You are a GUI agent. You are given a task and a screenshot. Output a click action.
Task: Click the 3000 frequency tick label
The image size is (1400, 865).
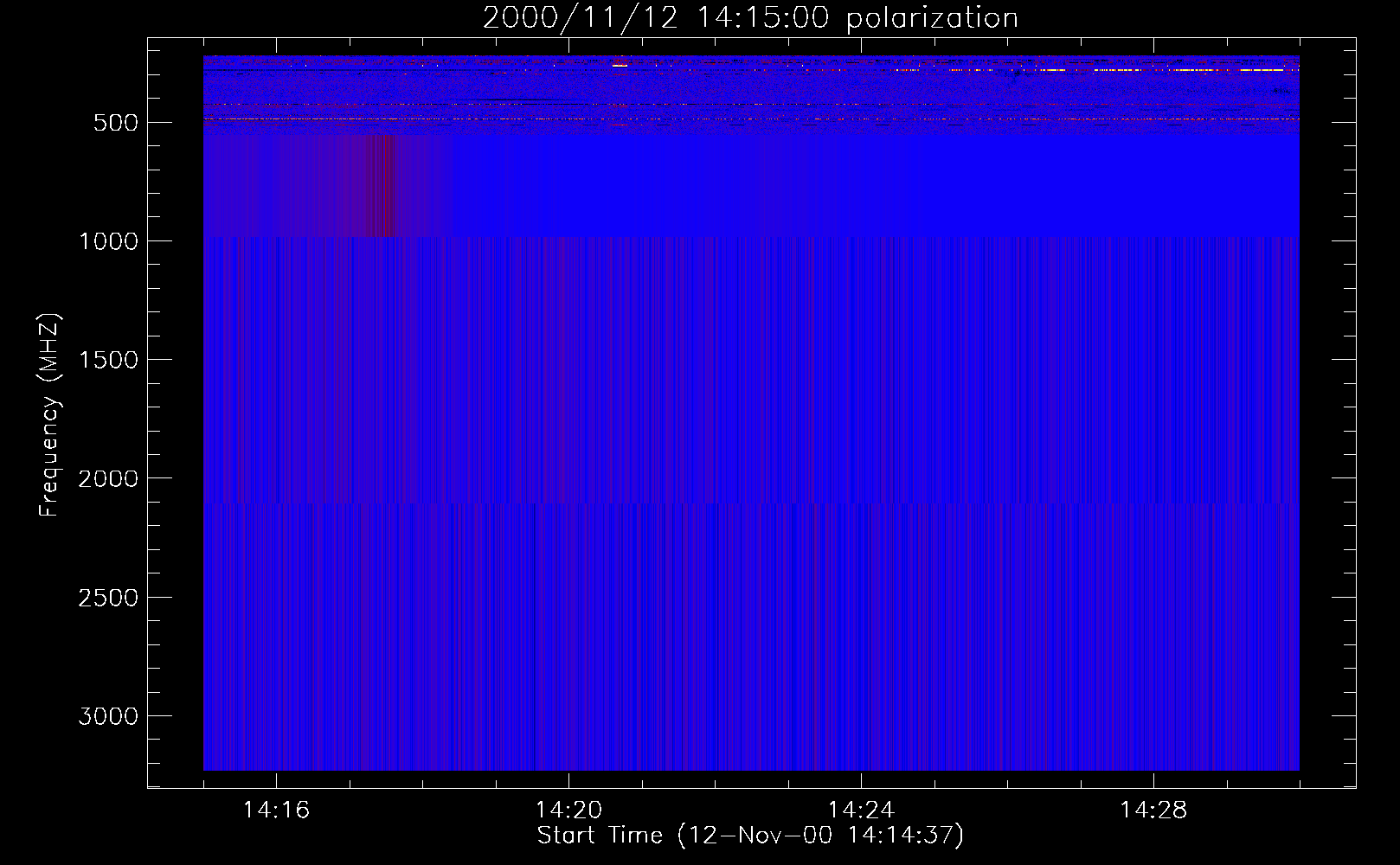(x=108, y=716)
